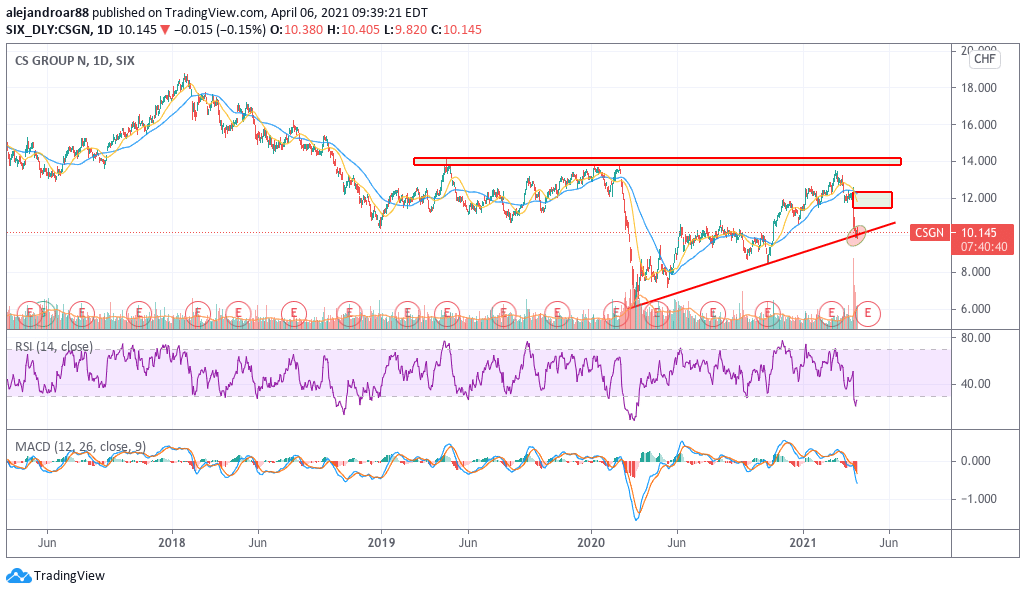Click the open price O:10.380

(297, 29)
